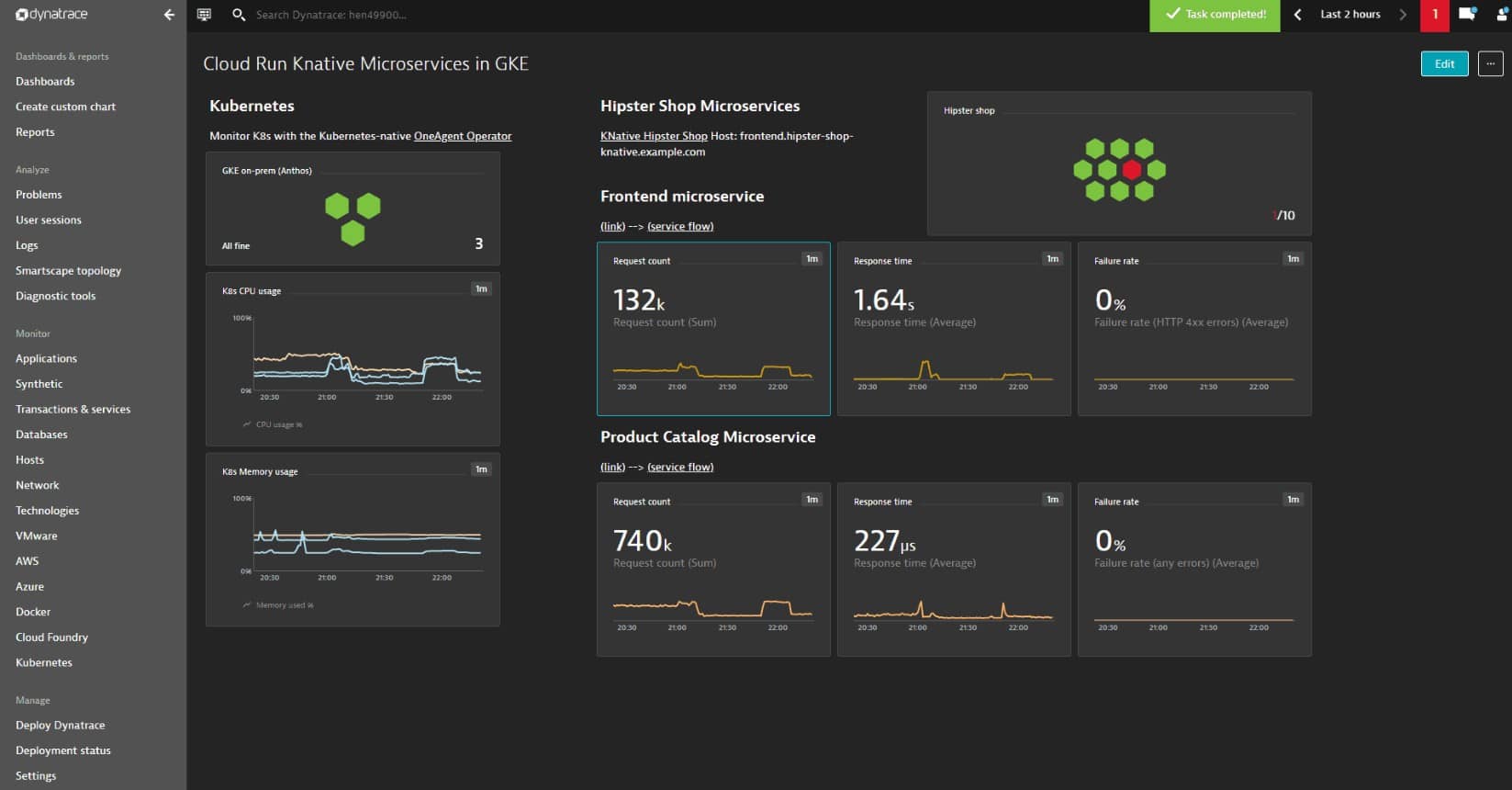Open Network in the sidebar

pyautogui.click(x=37, y=485)
